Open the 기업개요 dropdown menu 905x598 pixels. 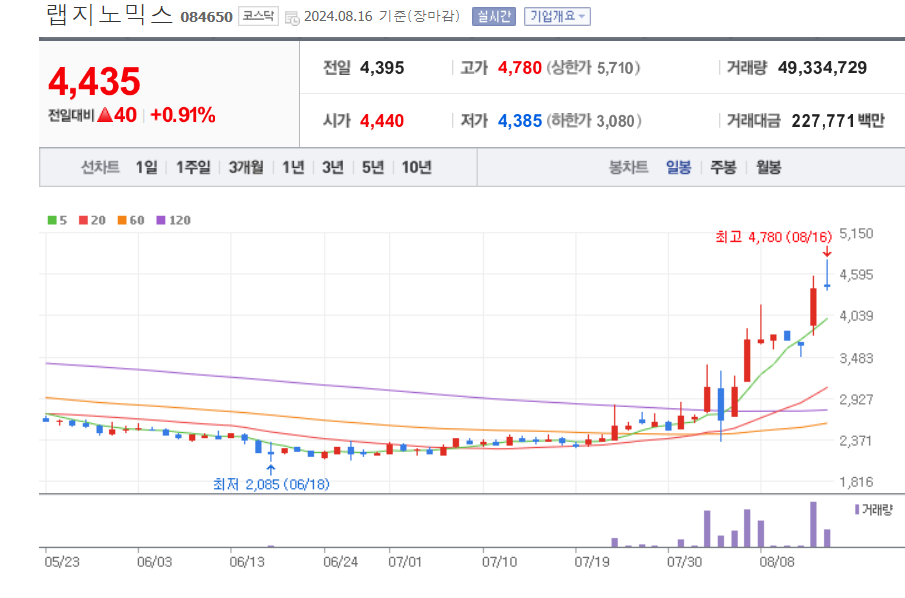tap(555, 16)
